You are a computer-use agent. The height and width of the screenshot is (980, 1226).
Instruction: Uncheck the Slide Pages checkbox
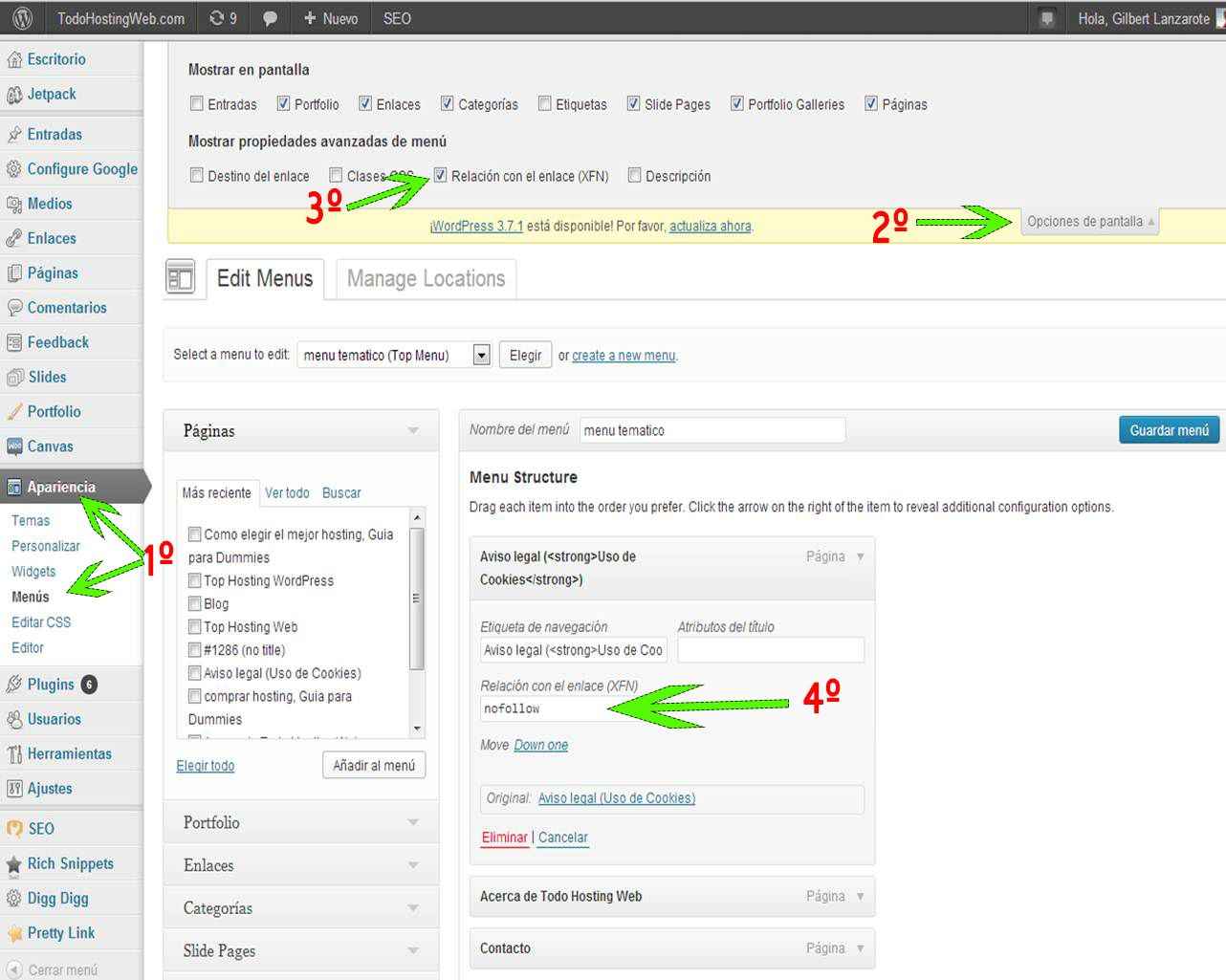click(x=633, y=103)
